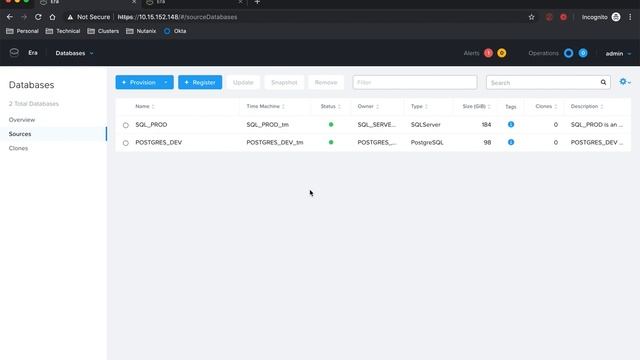Click the SQLServer type cell
Image resolution: width=640 pixels, height=360 pixels.
(x=426, y=124)
